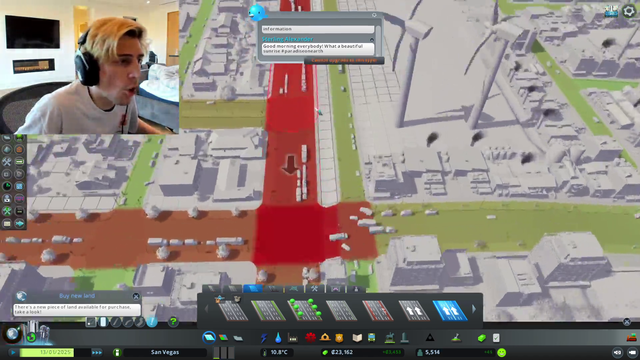Click the happiness smiley face icon
Screen dimensions: 640x360
[x=502, y=352]
